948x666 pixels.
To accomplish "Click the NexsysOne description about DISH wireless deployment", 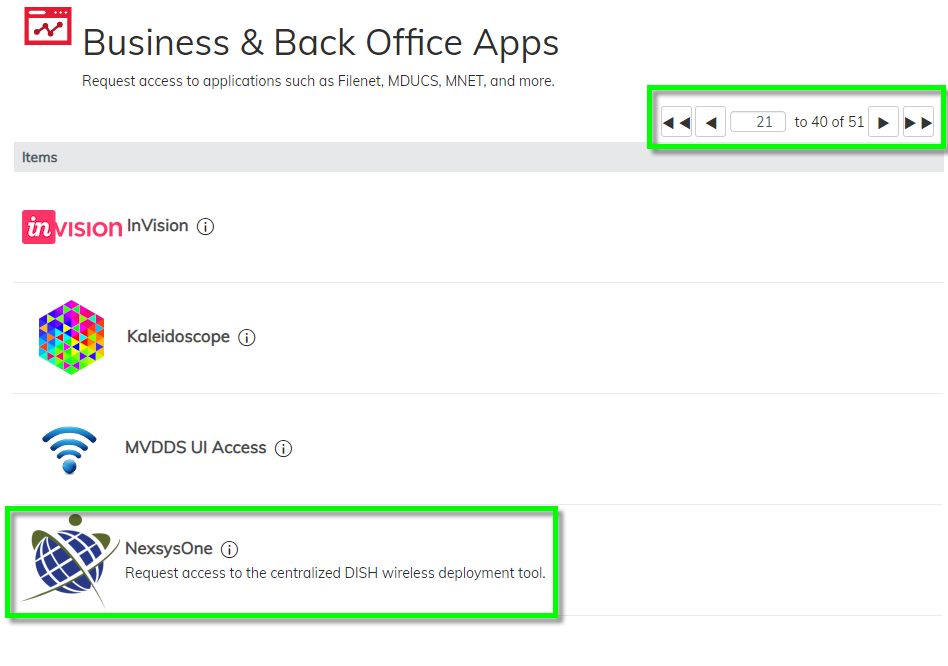I will coord(335,573).
